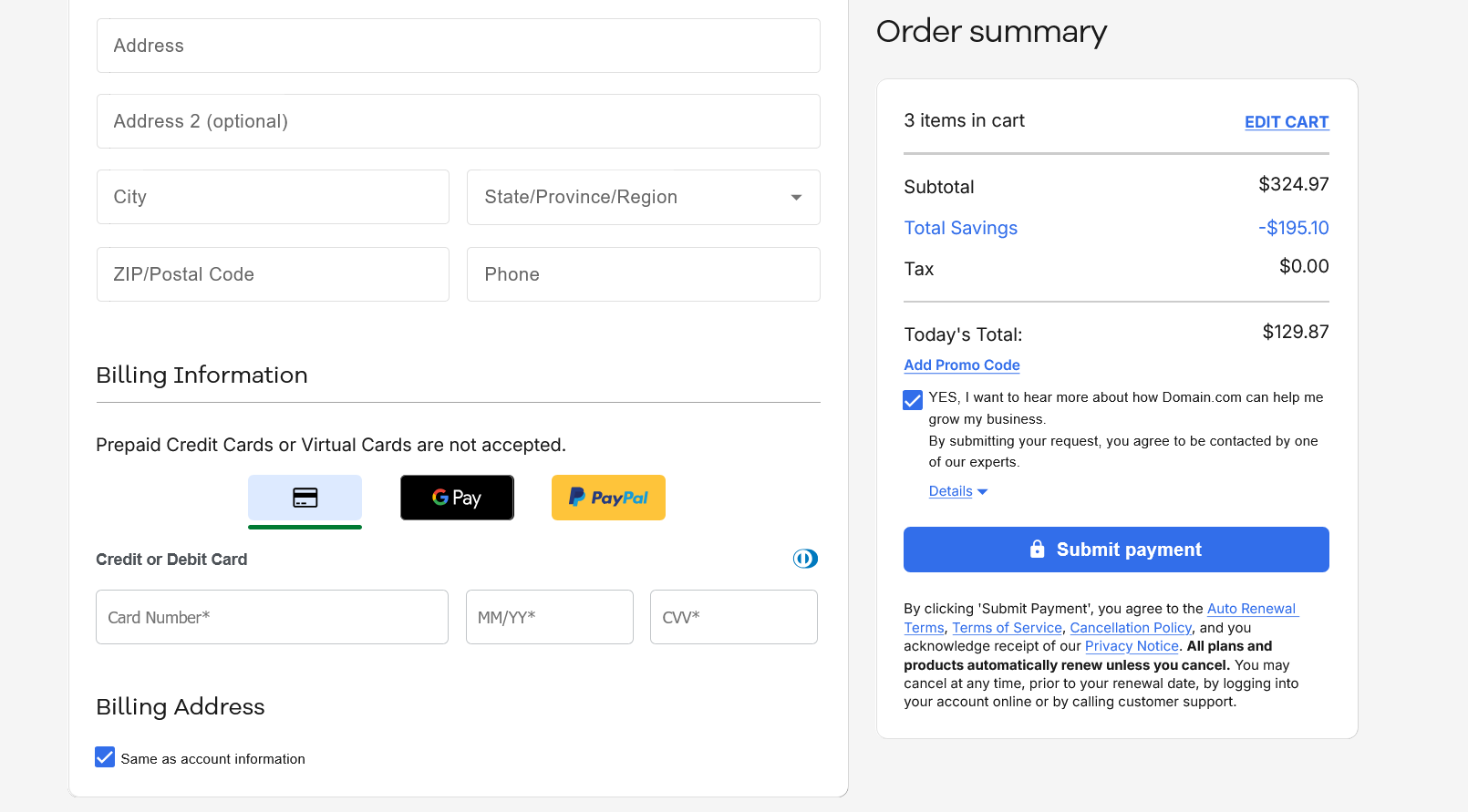Click the $0.00 tax amount
1468x812 pixels.
click(x=1304, y=266)
